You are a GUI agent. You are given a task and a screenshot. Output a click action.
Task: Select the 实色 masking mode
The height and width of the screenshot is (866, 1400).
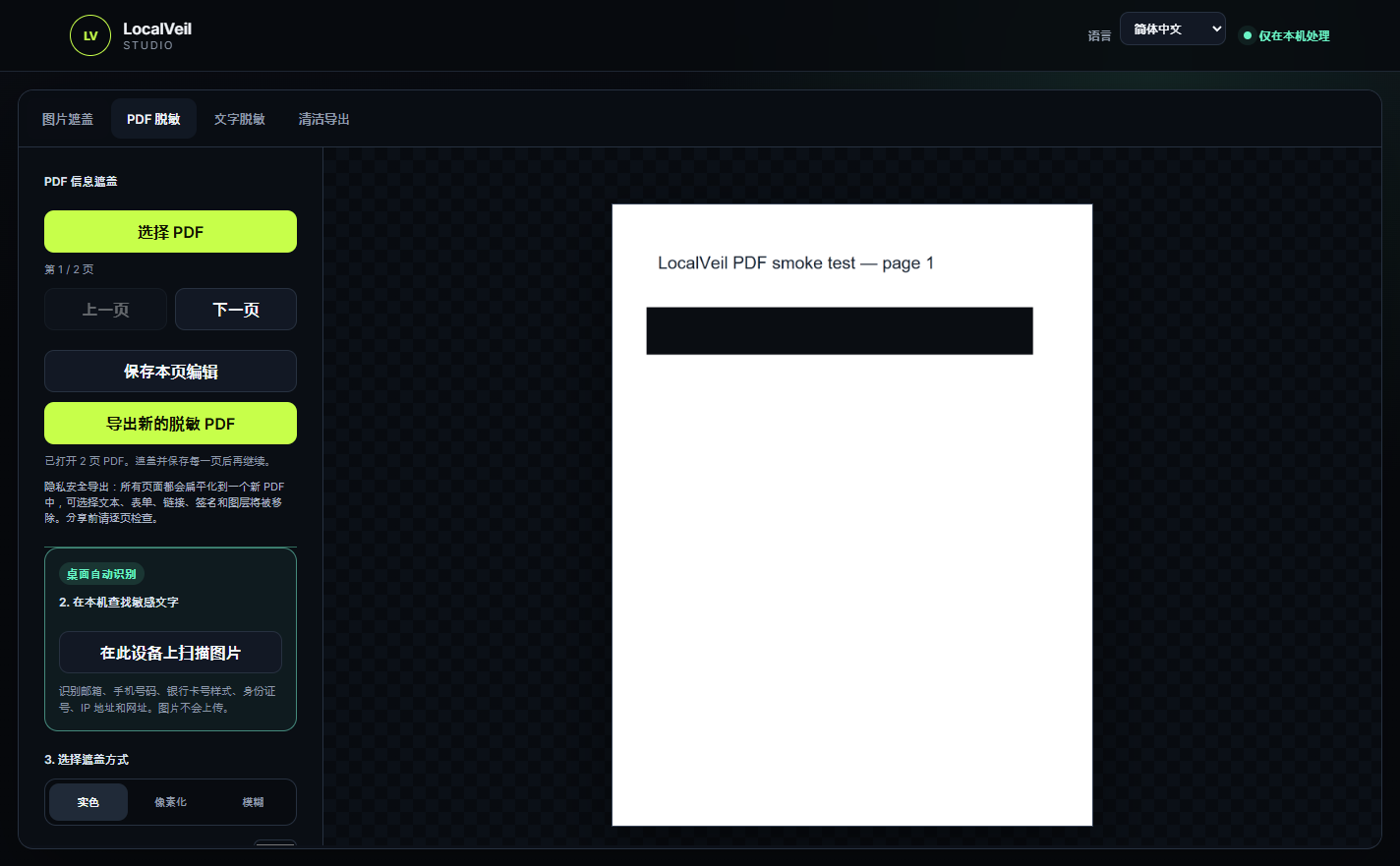coord(88,802)
